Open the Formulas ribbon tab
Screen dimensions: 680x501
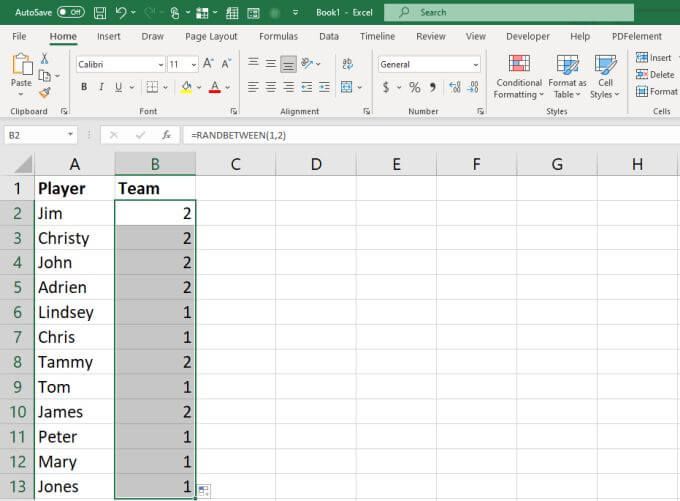tap(278, 36)
